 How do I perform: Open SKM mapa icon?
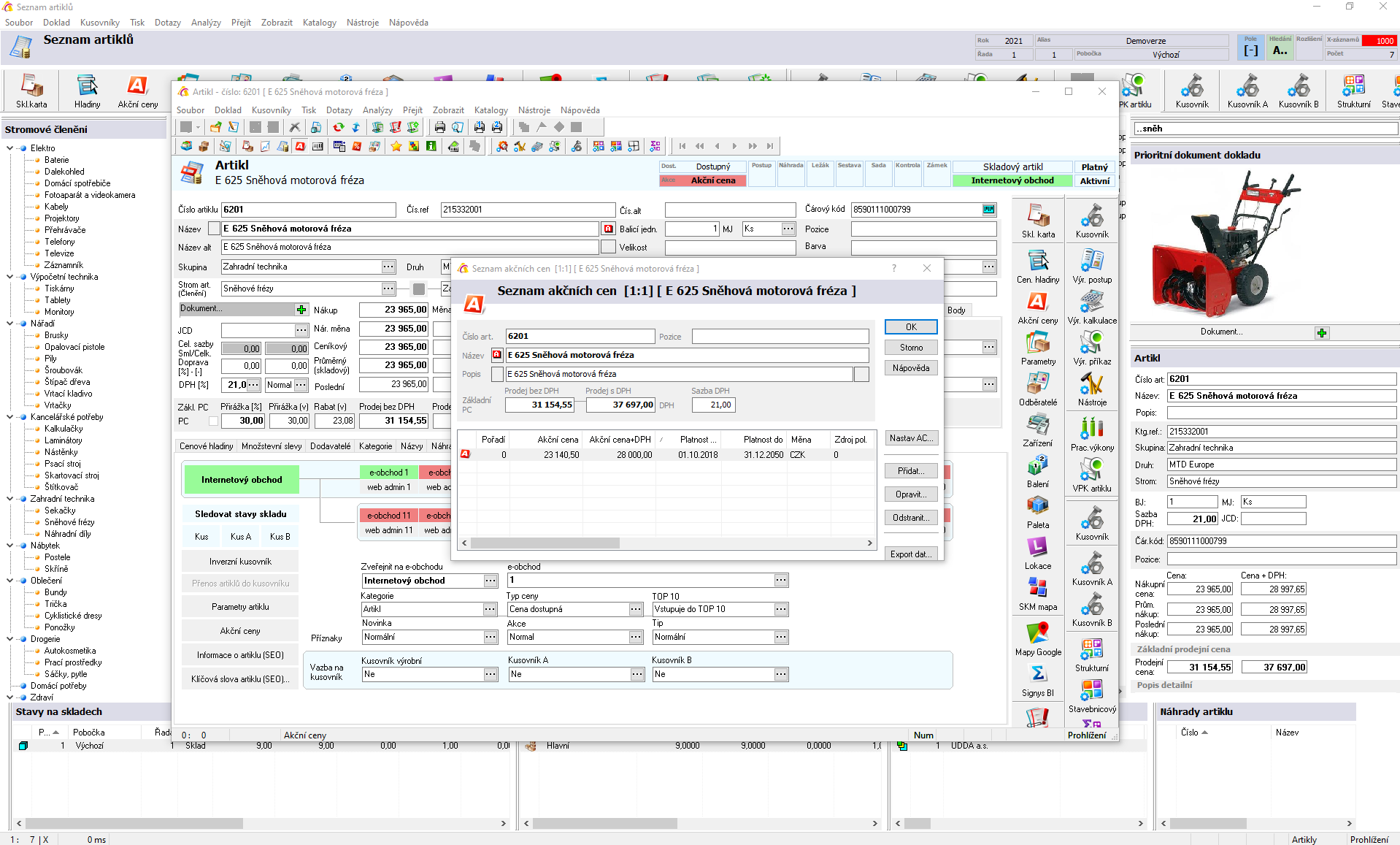[x=1038, y=593]
